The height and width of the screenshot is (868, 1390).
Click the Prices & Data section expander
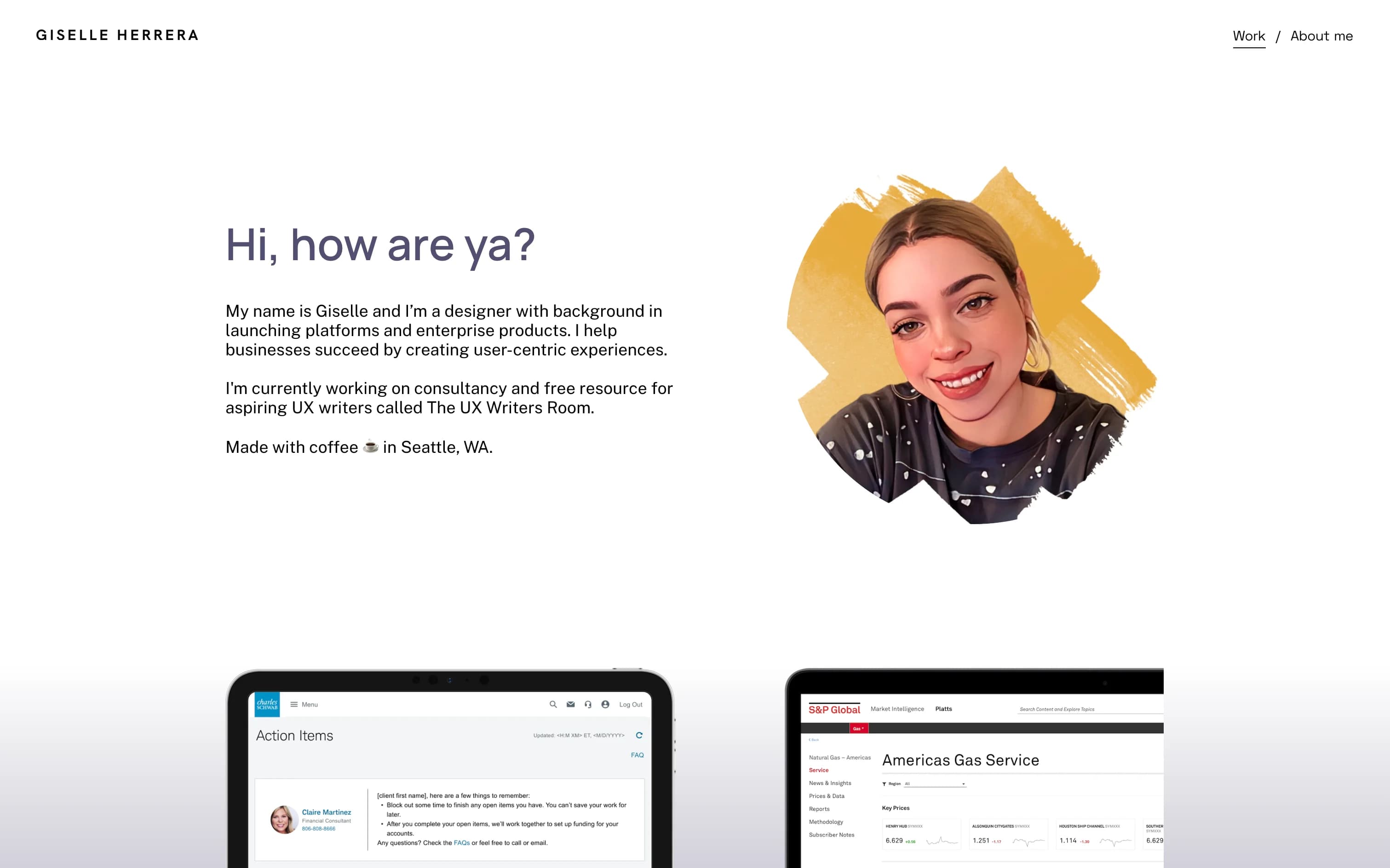[x=826, y=795]
